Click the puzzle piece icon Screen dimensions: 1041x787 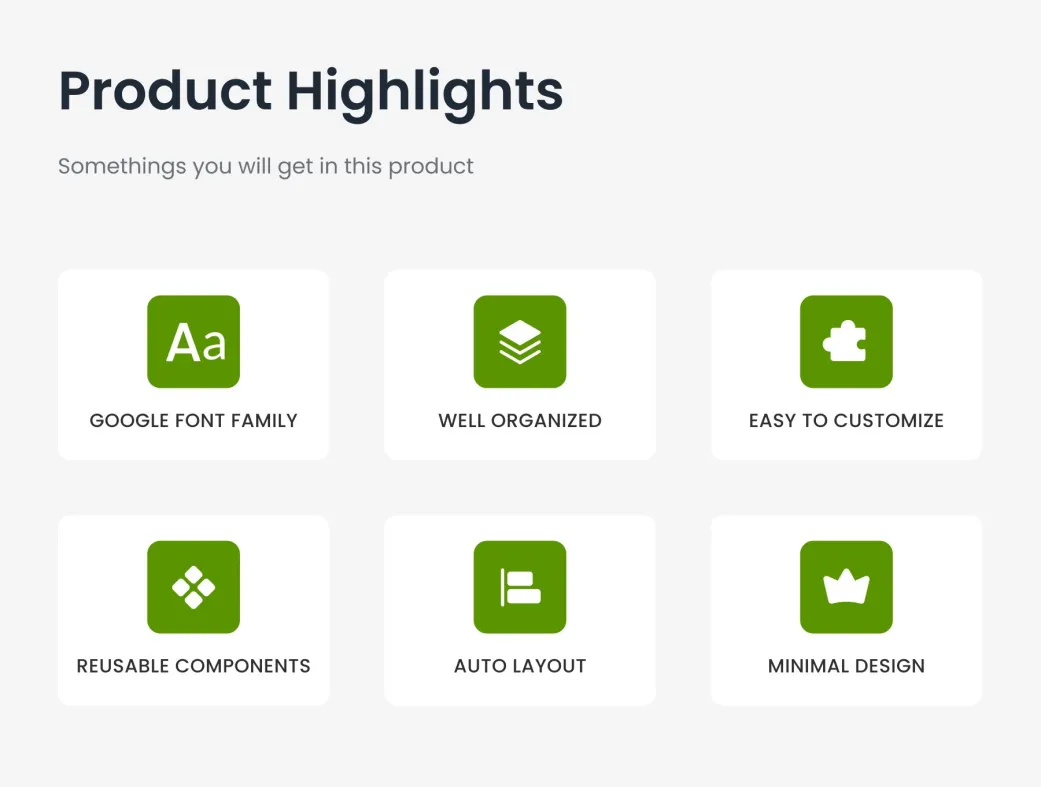(846, 342)
